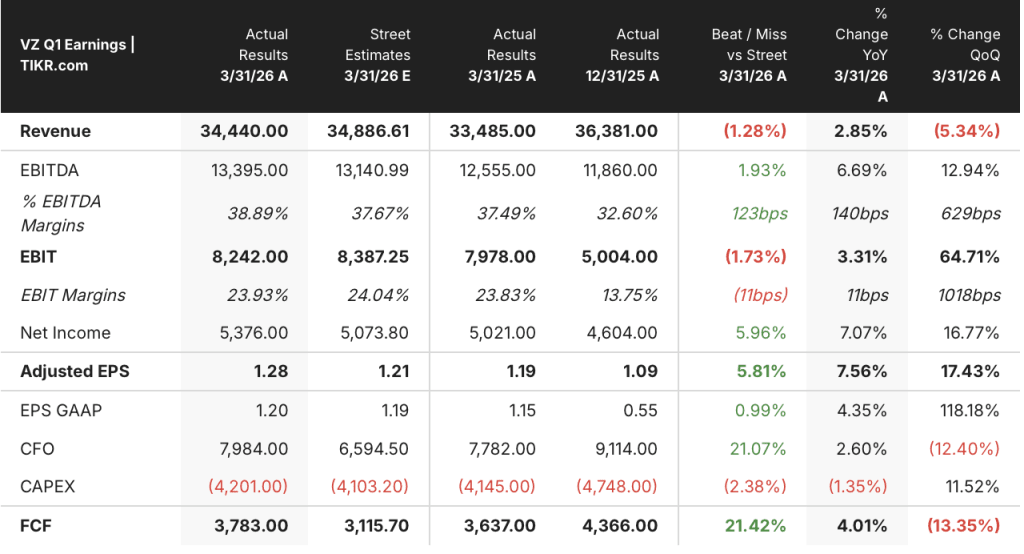Select the bold EBIT row label

coord(39,257)
